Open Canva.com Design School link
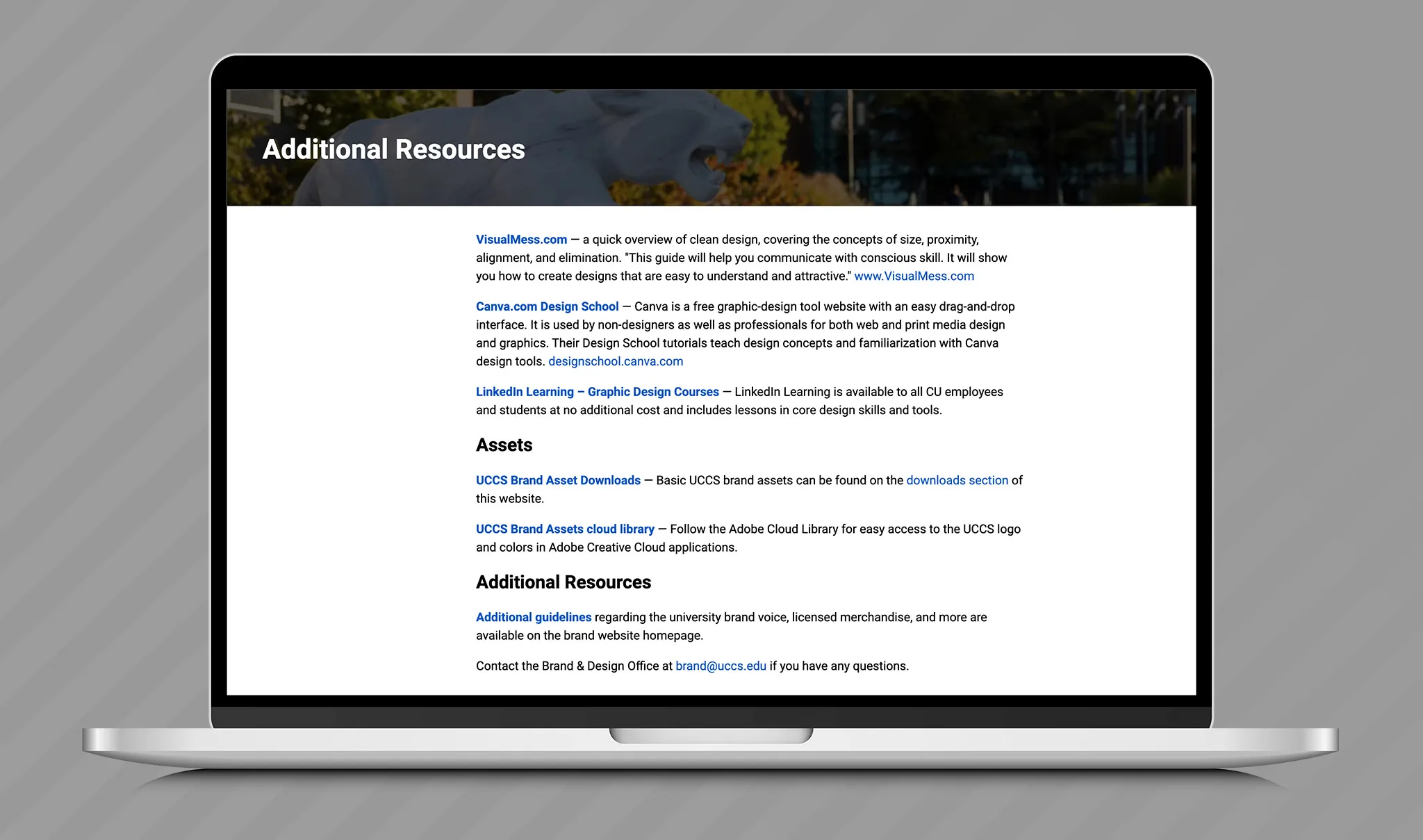Viewport: 1423px width, 840px height. coord(547,306)
